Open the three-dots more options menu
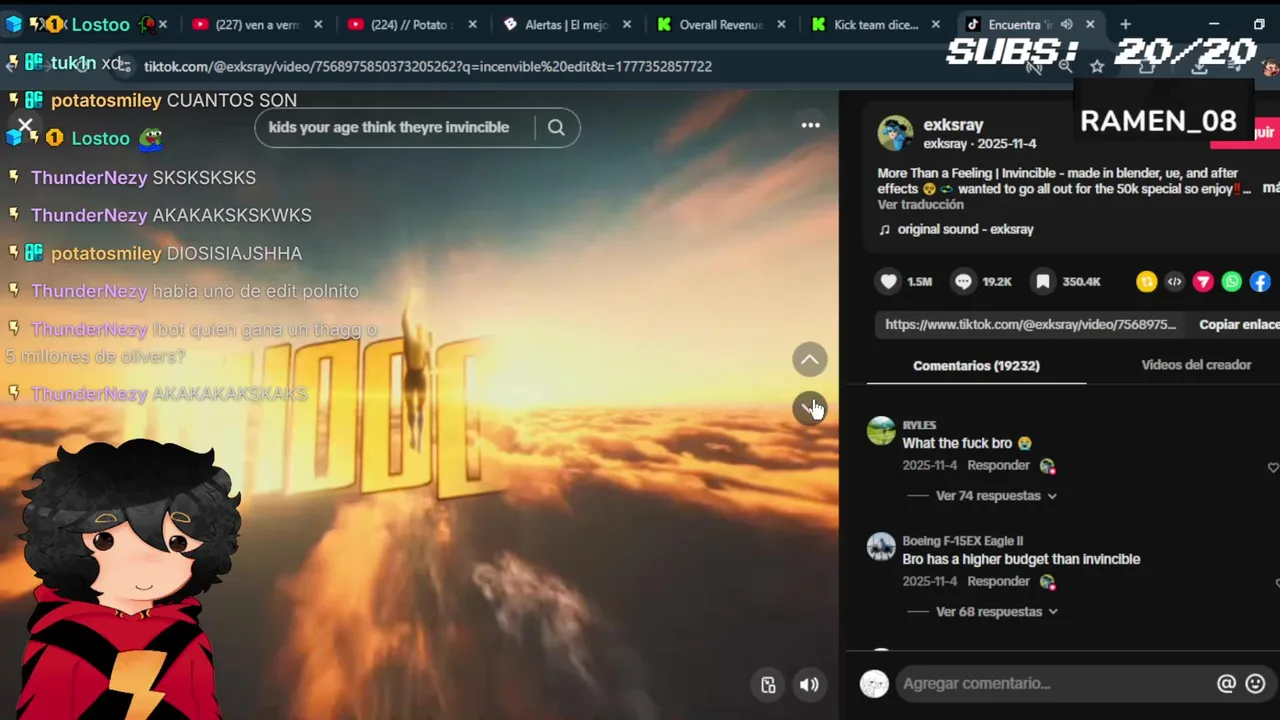This screenshot has height=720, width=1280. click(x=811, y=125)
